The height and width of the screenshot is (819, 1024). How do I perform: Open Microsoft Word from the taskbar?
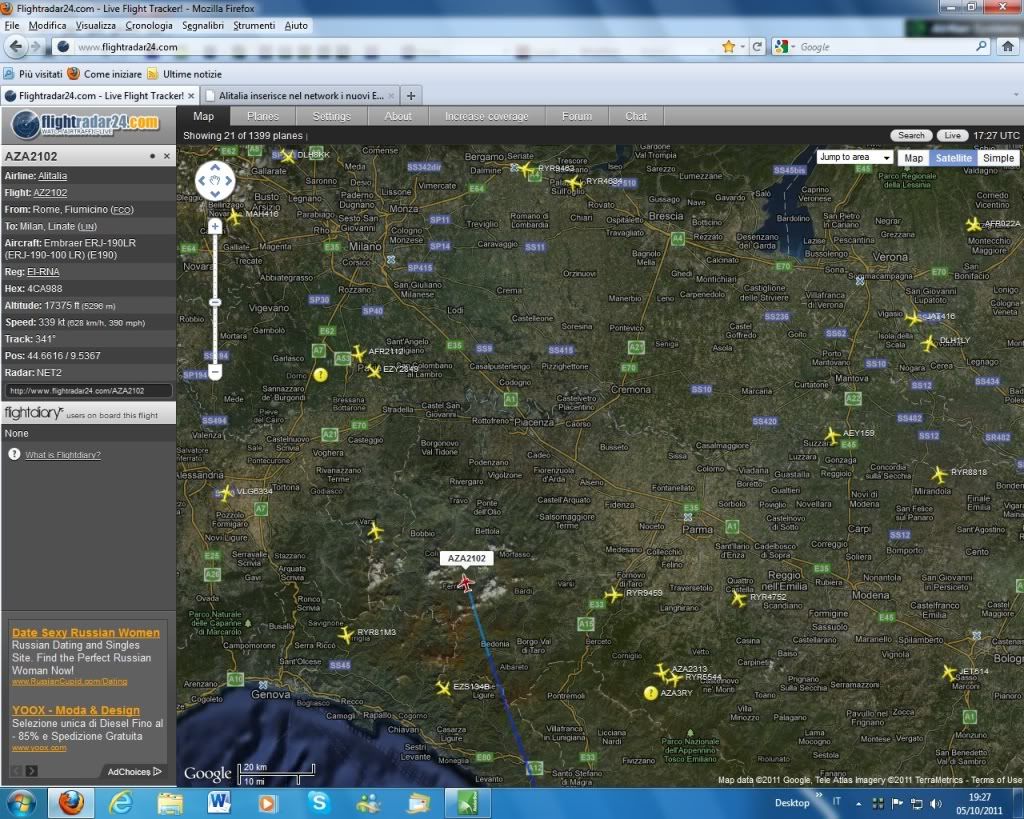(219, 802)
